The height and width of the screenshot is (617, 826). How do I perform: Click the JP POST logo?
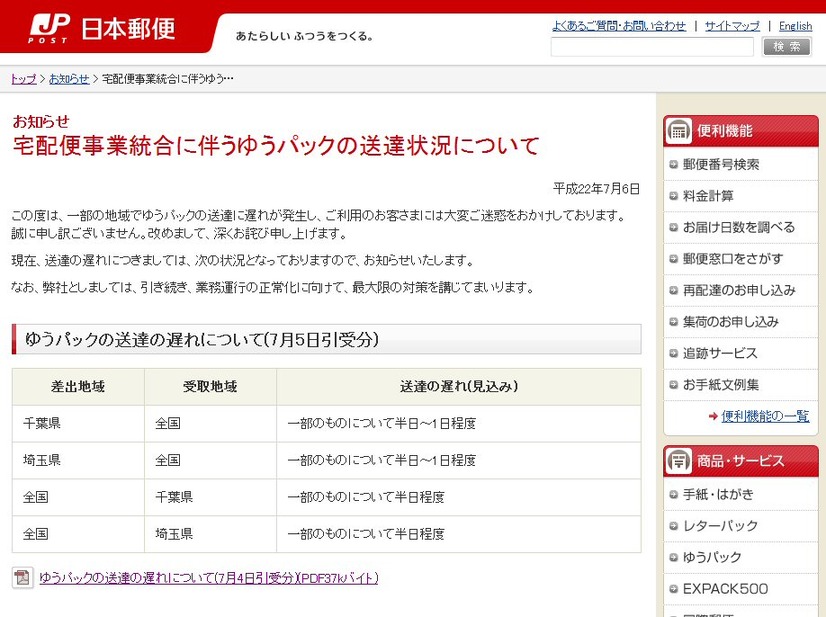coord(48,28)
